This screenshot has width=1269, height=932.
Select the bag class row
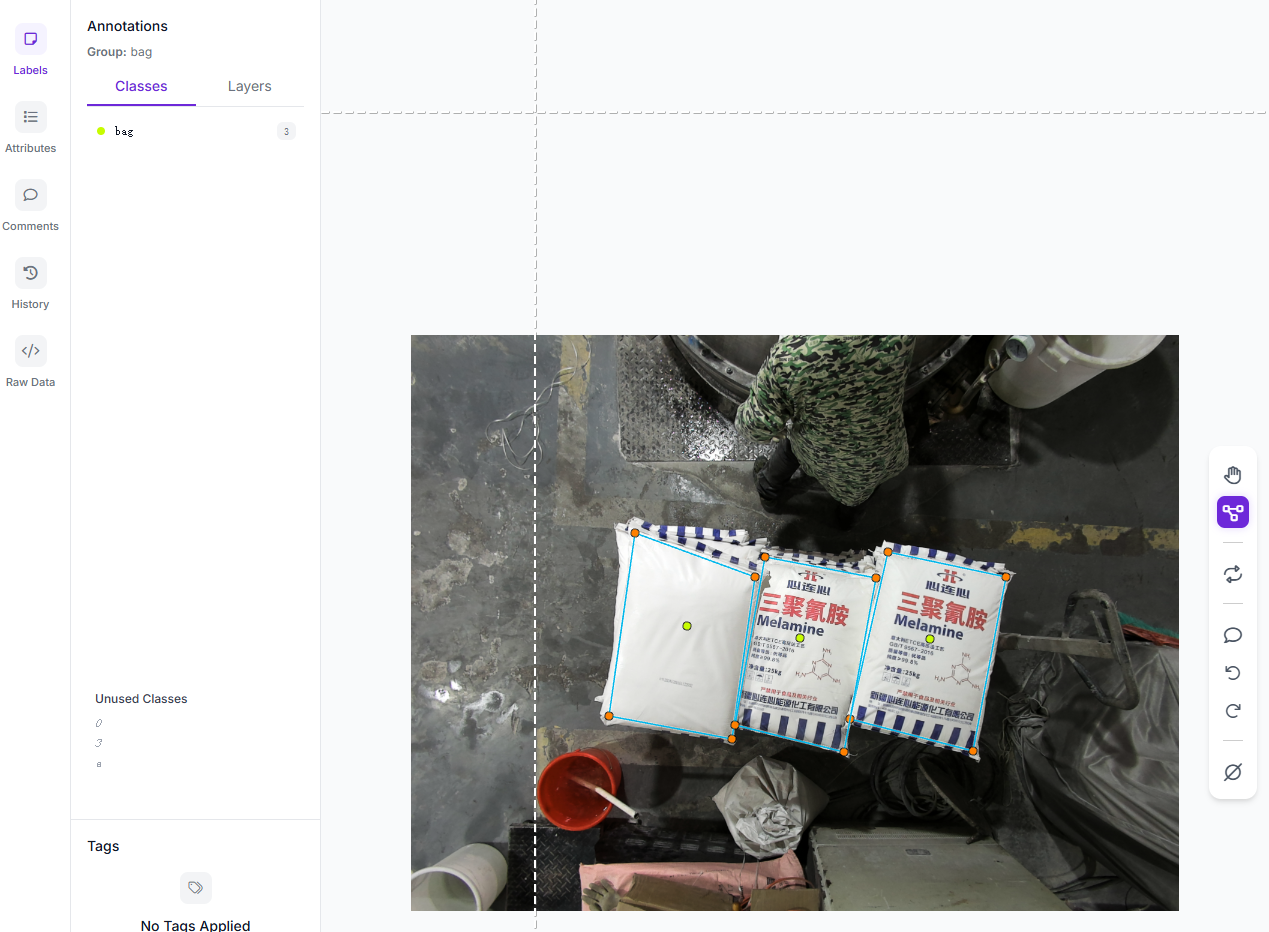(x=196, y=131)
